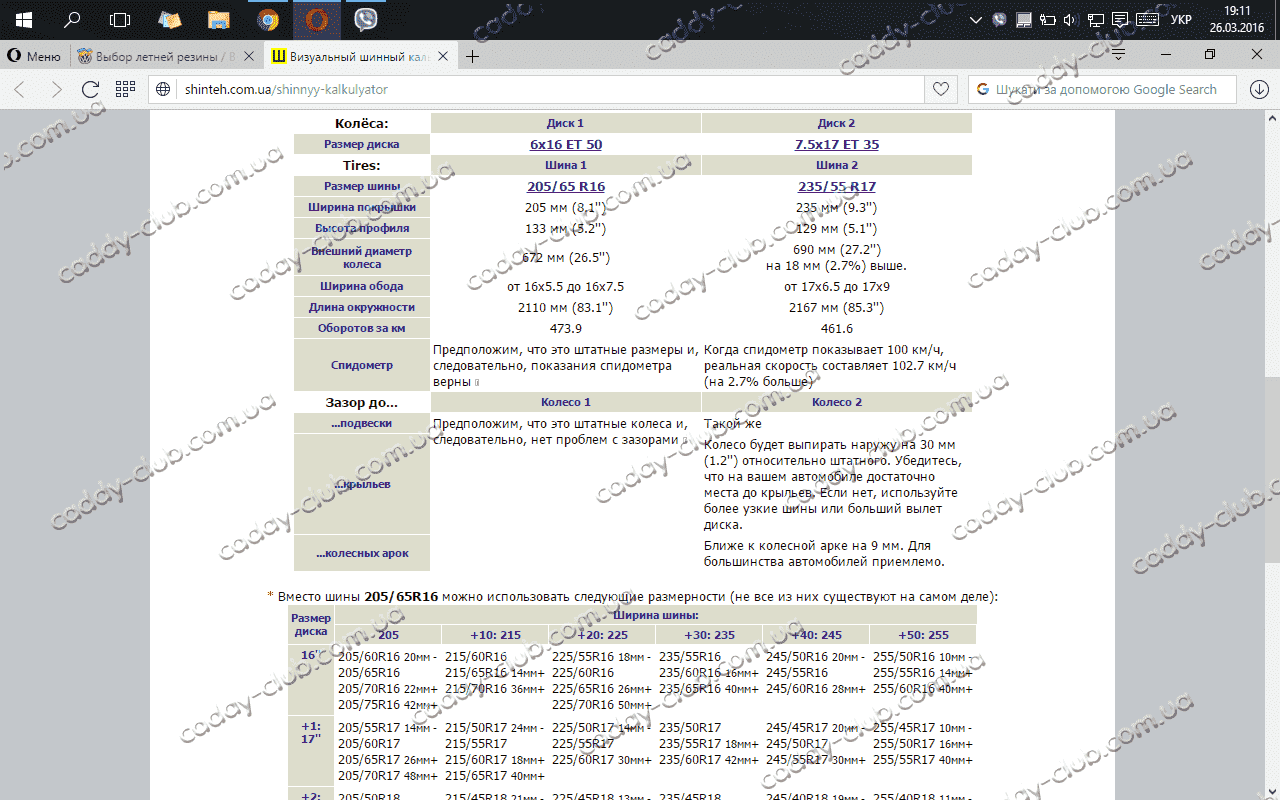The width and height of the screenshot is (1280, 800).
Task: Open the Opera 'Меню' menu
Action: 34,56
